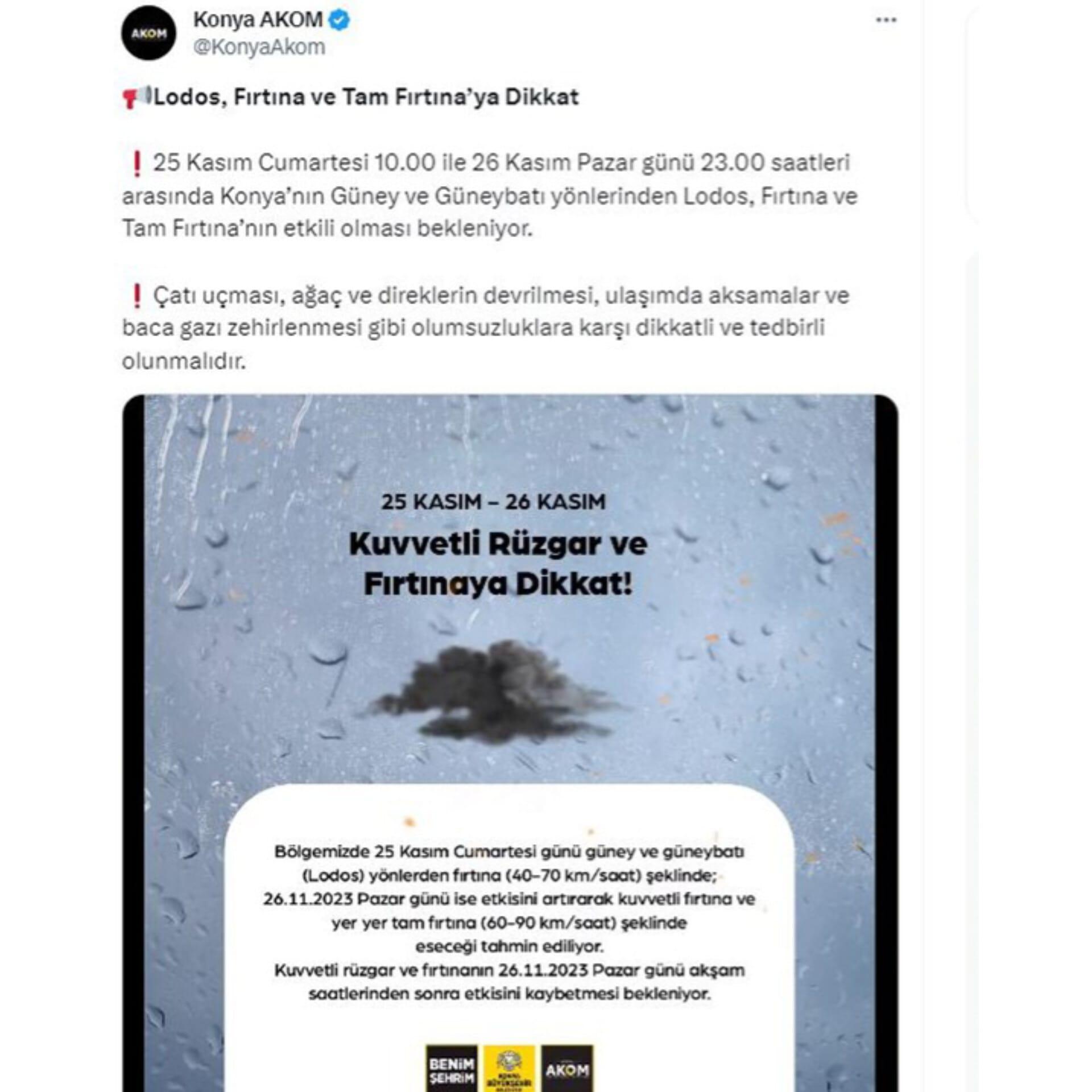Open the Konya AKOM display name
This screenshot has height=1092, width=1092.
tap(258, 20)
